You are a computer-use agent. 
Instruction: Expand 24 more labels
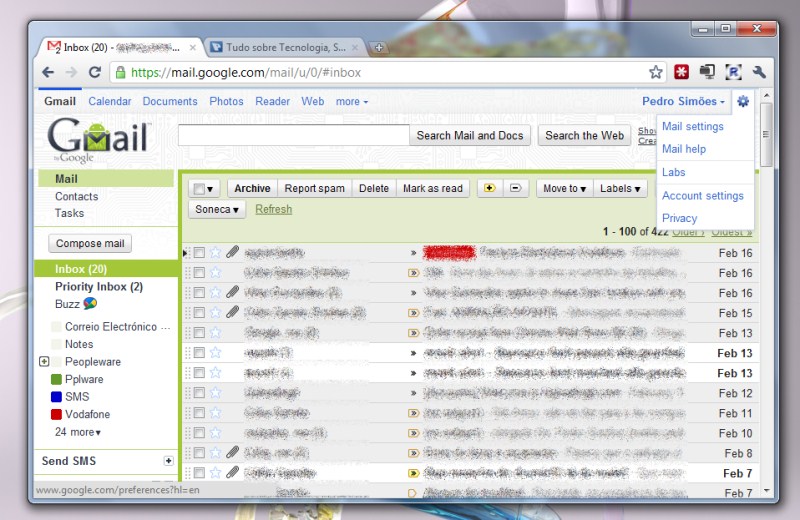[x=78, y=432]
